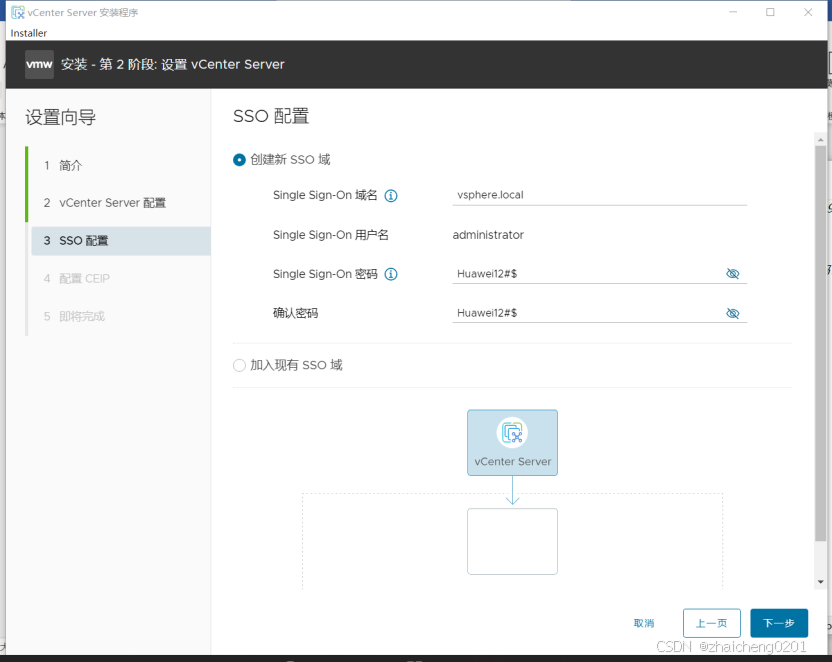The image size is (832, 662).
Task: Click the scrollbar up arrow
Action: [820, 140]
